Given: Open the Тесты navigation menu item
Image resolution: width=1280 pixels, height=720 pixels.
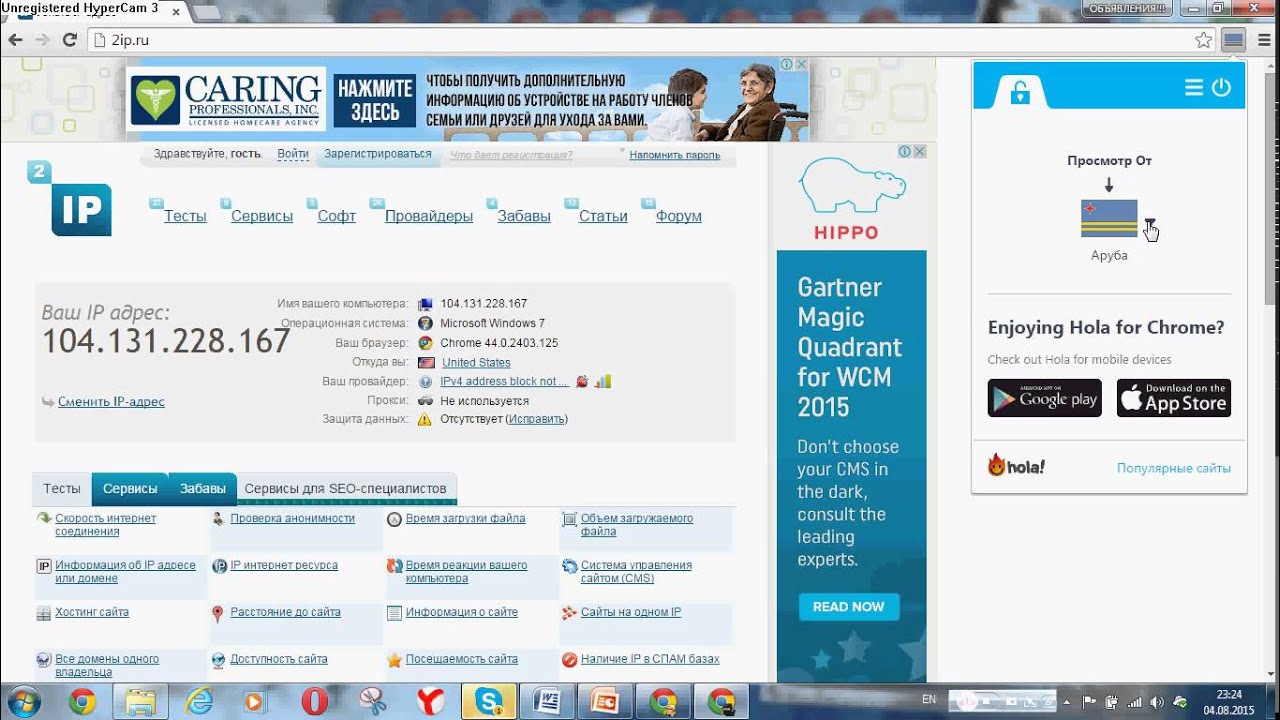Looking at the screenshot, I should coord(185,216).
